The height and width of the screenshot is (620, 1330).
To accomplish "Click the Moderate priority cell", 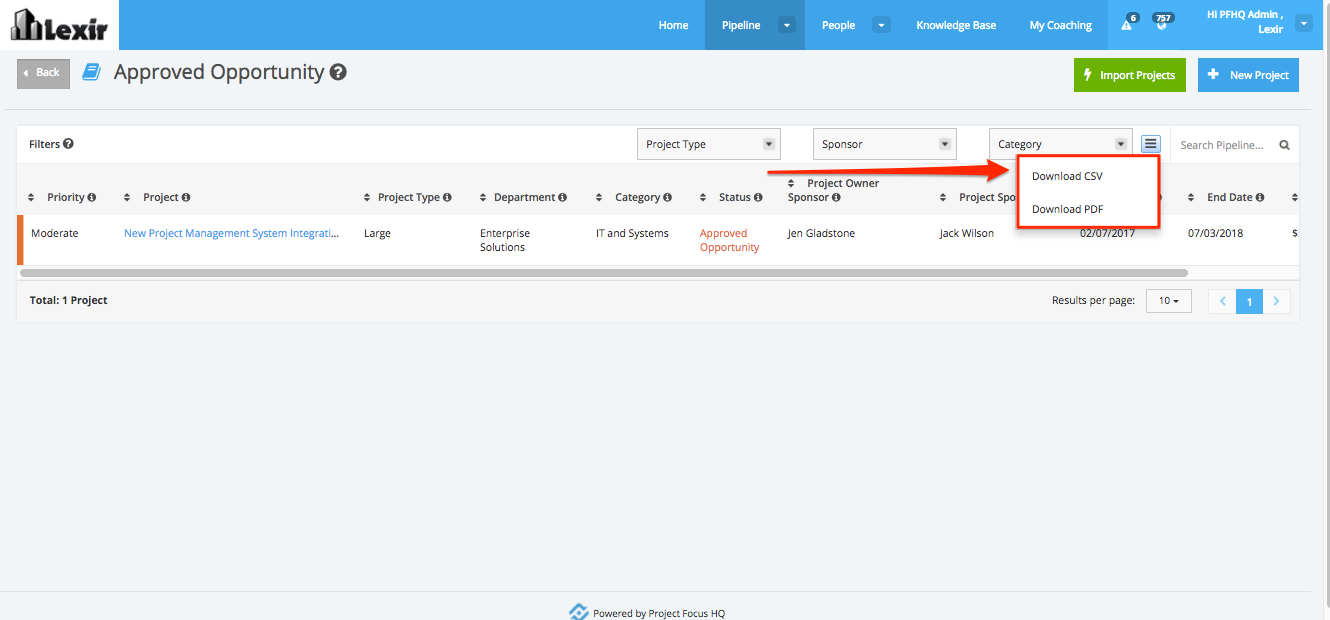I will (x=54, y=233).
